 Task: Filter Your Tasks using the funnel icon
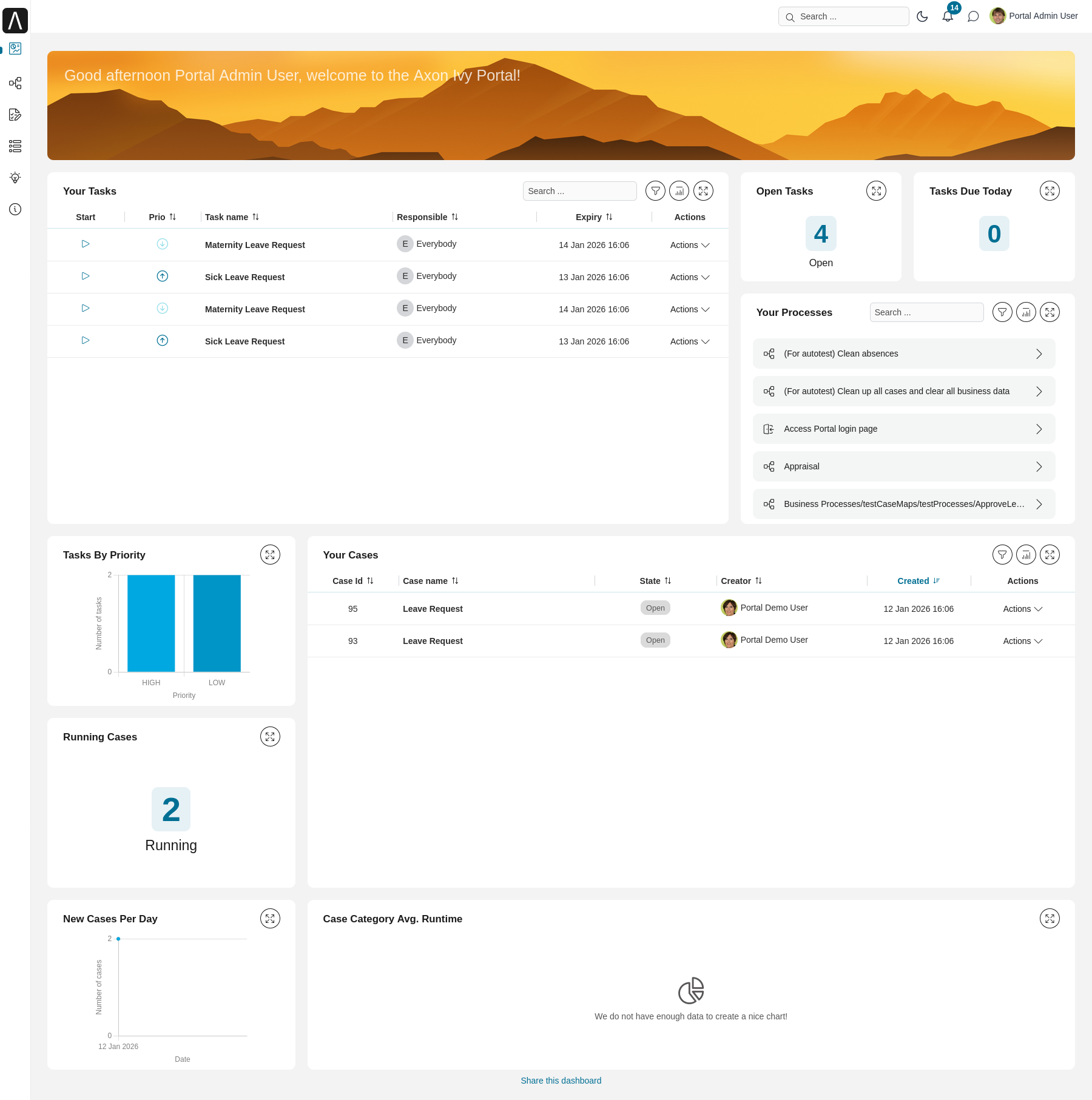point(655,190)
